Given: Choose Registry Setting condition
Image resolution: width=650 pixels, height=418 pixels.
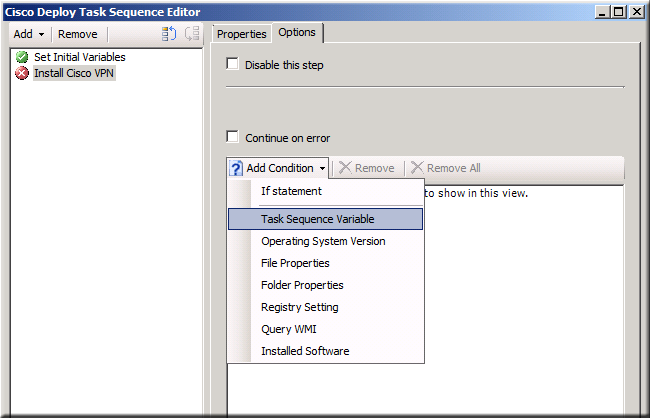Looking at the screenshot, I should [326, 307].
